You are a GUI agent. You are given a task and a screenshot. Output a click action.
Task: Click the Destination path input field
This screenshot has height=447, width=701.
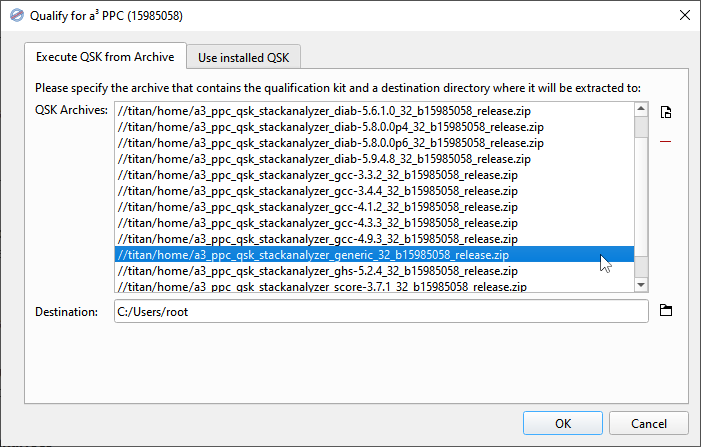[x=381, y=312]
